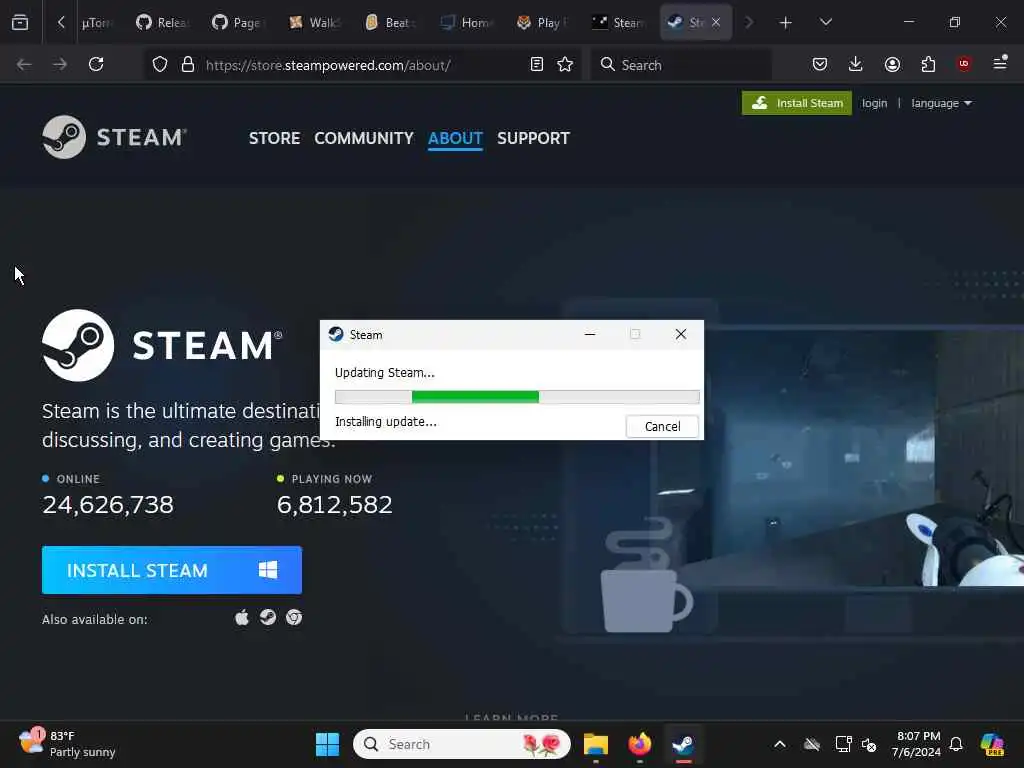The width and height of the screenshot is (1024, 768).
Task: Click the taskbar Search box
Action: [x=462, y=744]
